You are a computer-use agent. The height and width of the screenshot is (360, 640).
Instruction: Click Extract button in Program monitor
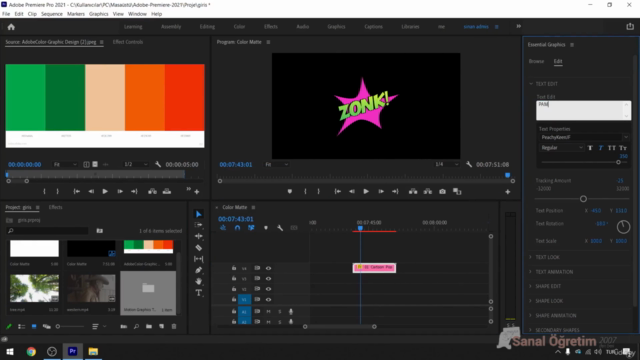coord(427,191)
